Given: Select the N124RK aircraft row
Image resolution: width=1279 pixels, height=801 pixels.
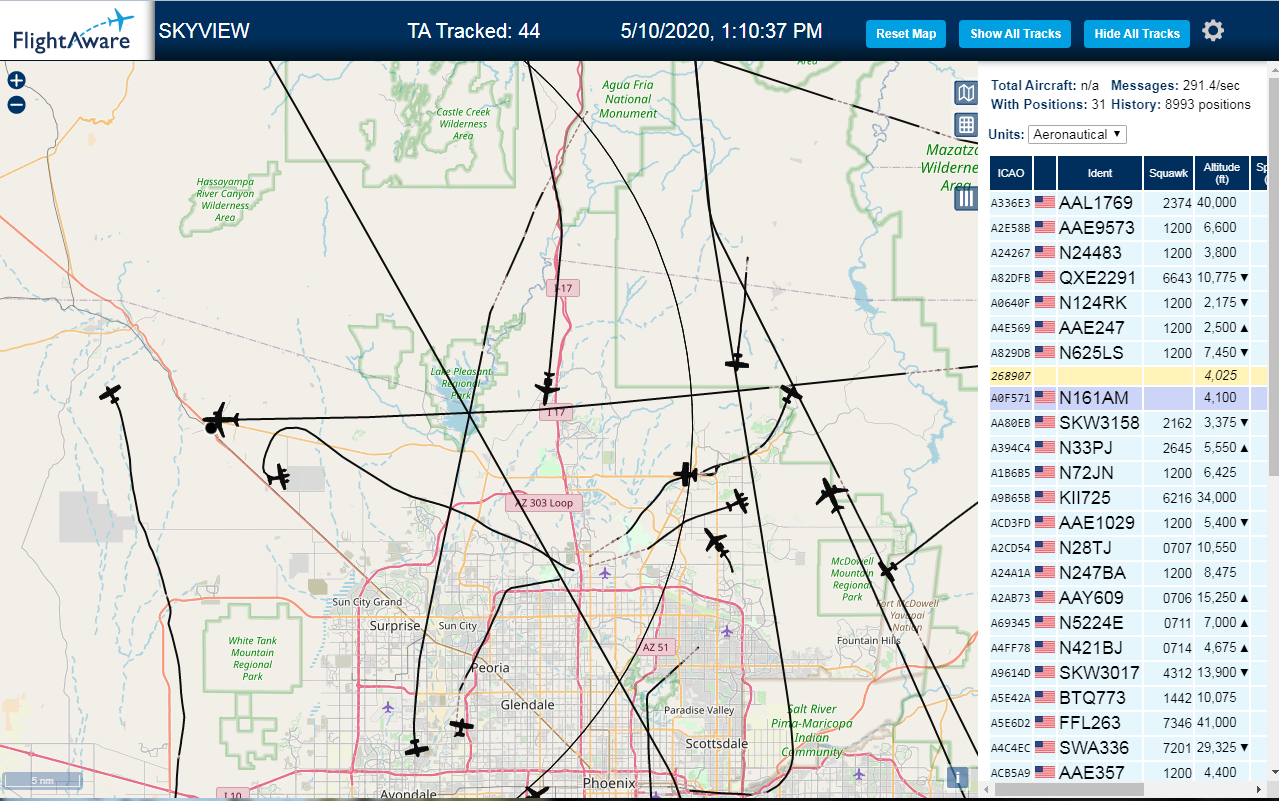Looking at the screenshot, I should (x=1128, y=302).
